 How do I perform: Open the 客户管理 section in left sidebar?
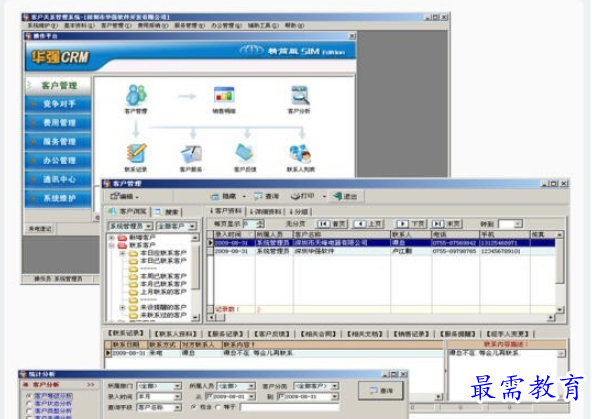[58, 85]
